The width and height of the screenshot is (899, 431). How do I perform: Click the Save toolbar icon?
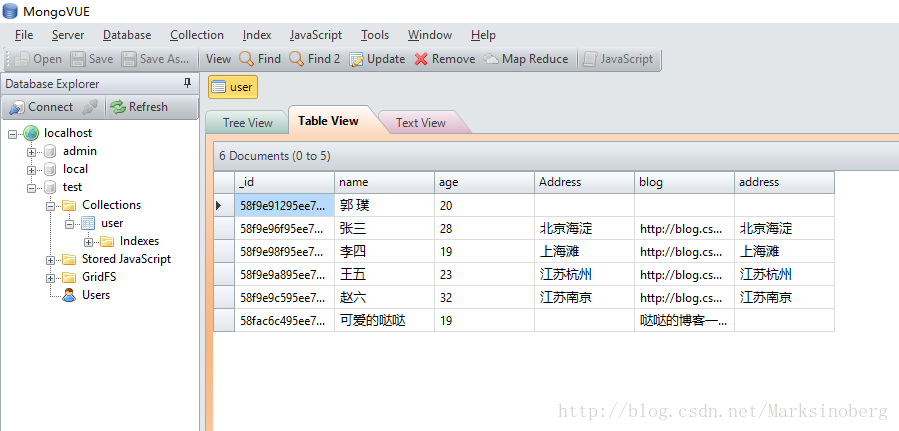click(77, 59)
